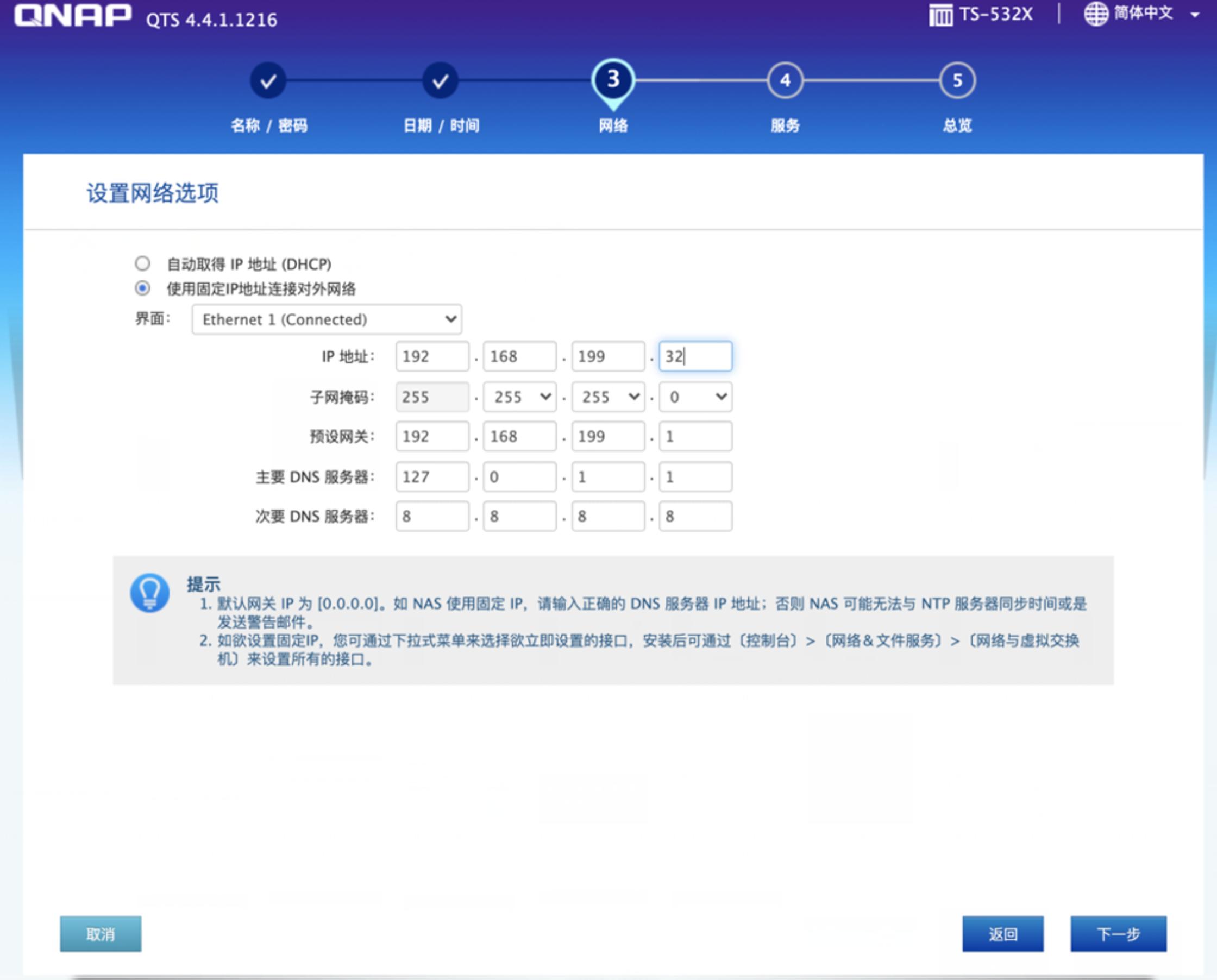Select the fixed IP address radio button
Screen dimensions: 1217x980
coord(142,288)
